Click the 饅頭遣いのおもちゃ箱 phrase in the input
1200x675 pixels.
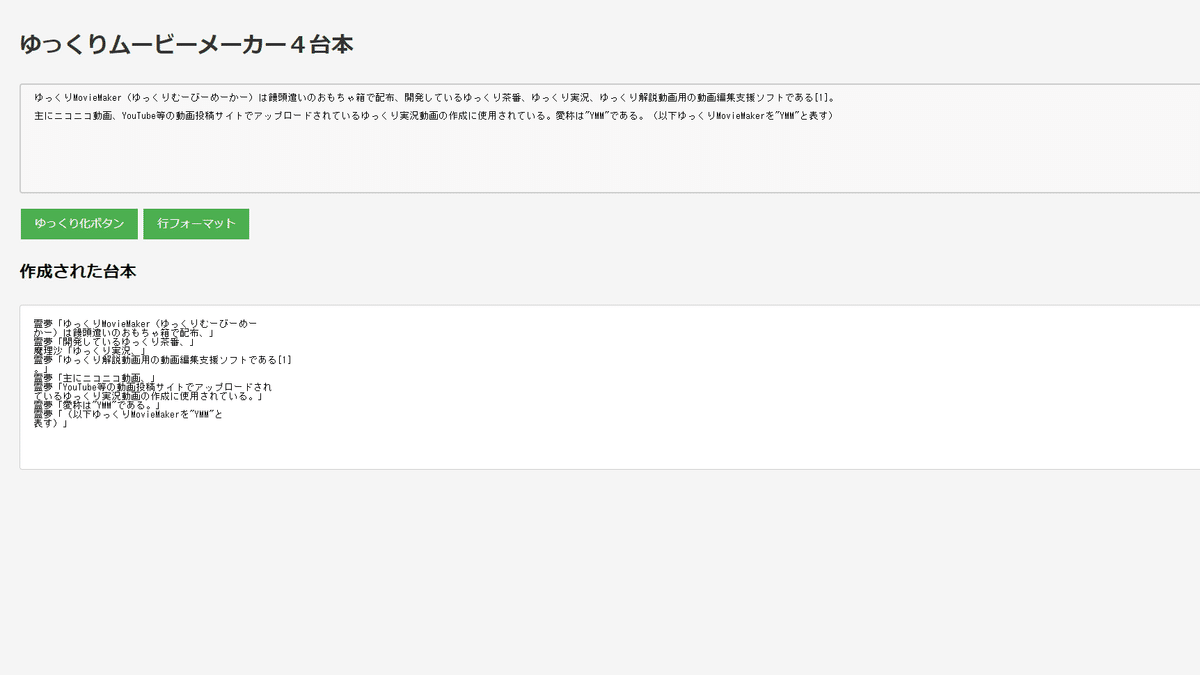pyautogui.click(x=320, y=96)
